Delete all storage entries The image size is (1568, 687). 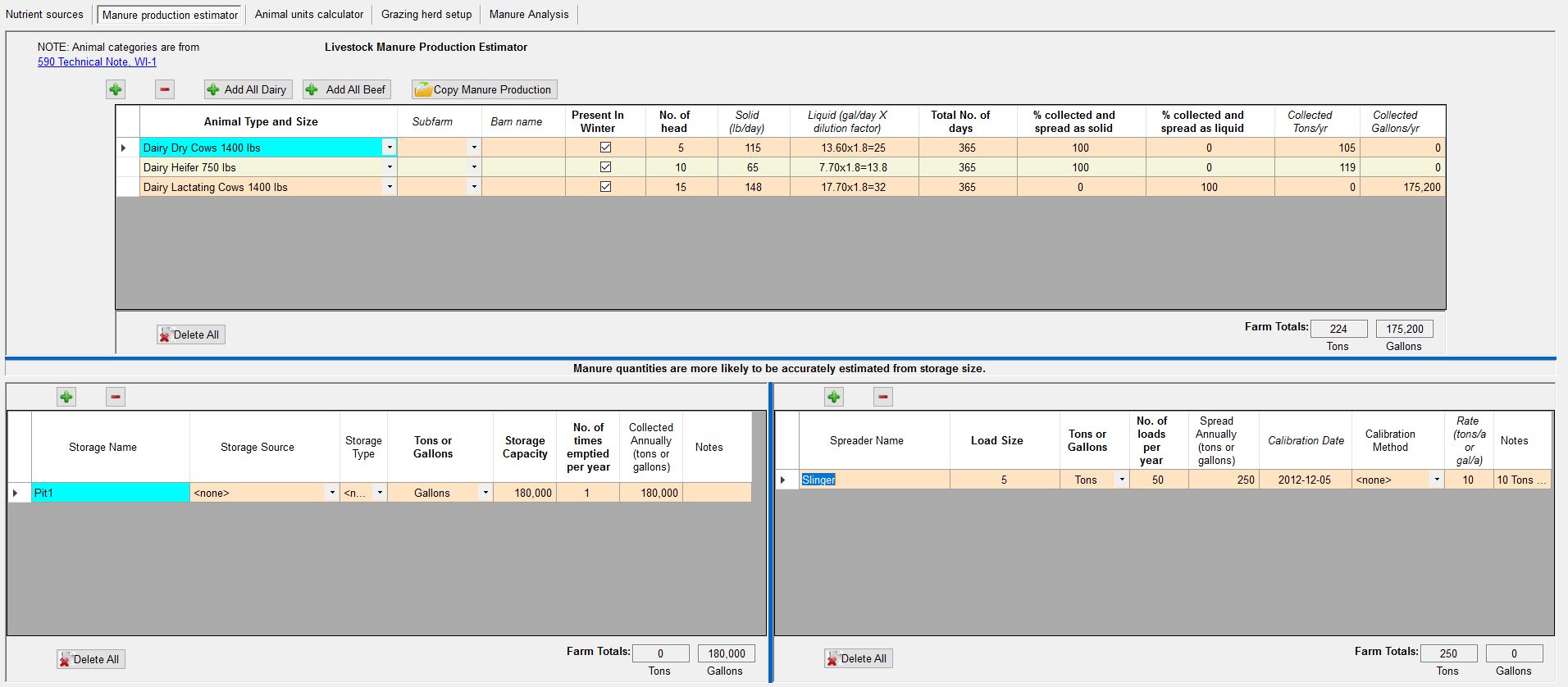click(90, 659)
